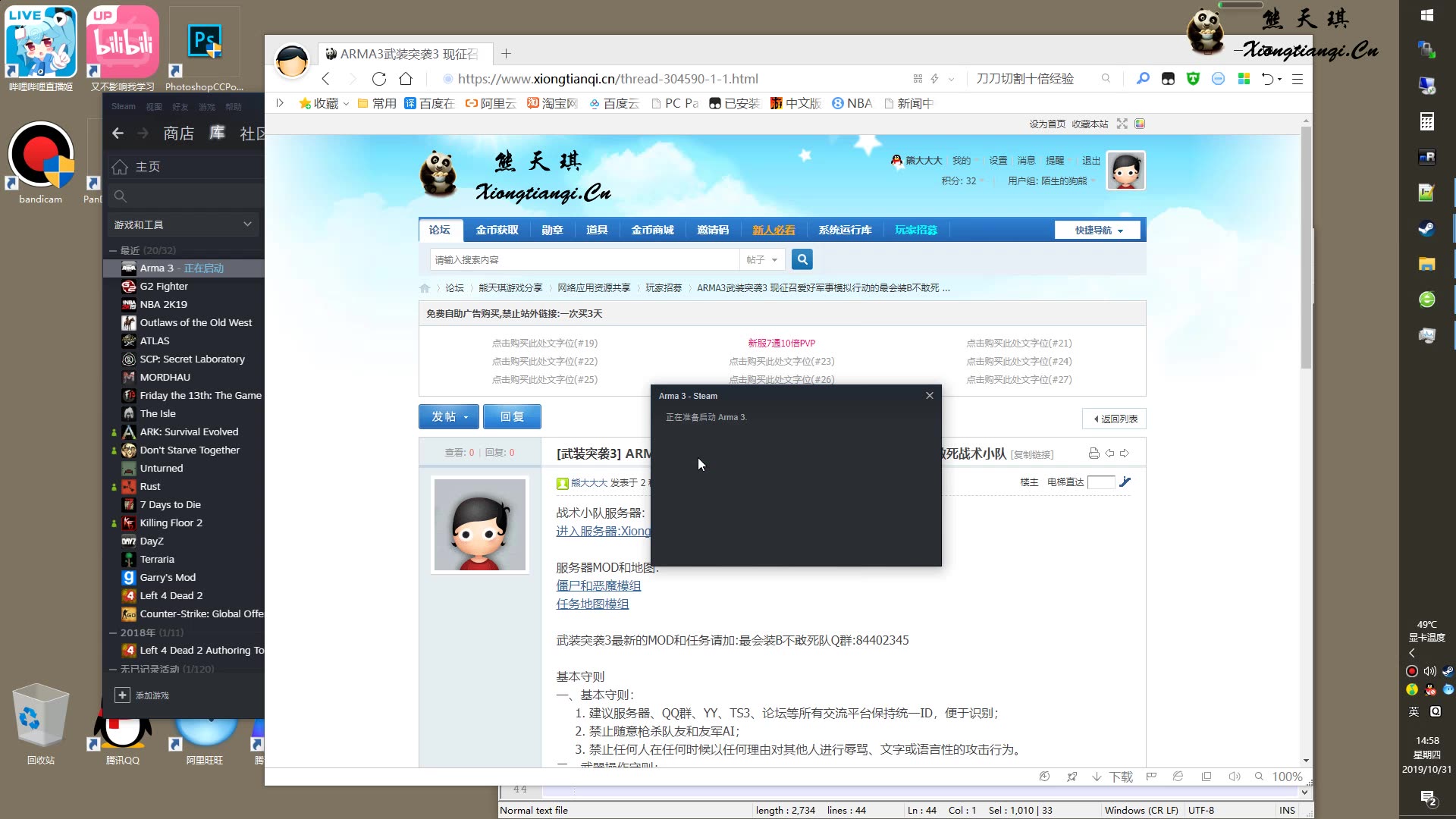Toggle page mute with the speaker icon

pos(1235,777)
